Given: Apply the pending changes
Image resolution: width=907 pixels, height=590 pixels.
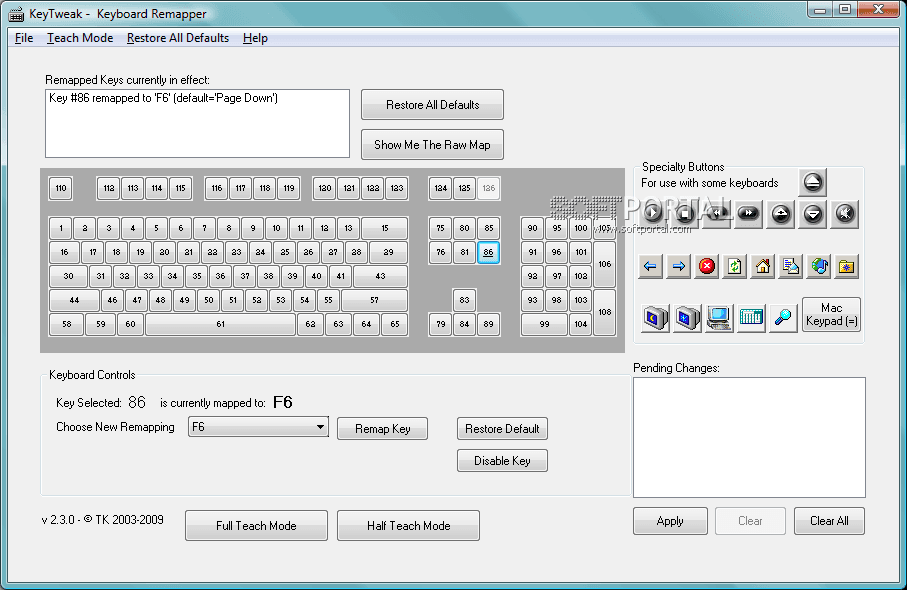Looking at the screenshot, I should [670, 521].
